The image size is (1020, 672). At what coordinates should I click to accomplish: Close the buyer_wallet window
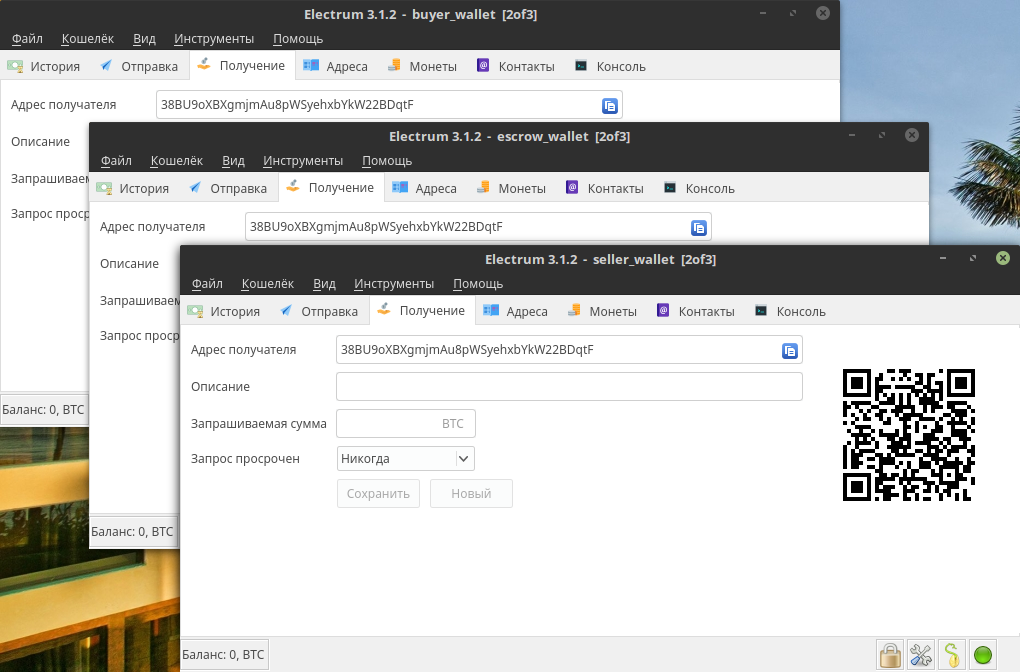[823, 13]
